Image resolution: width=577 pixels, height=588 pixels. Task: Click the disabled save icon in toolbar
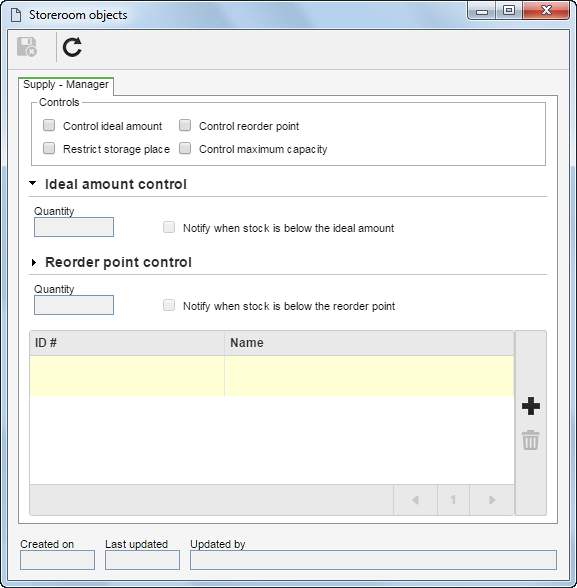(x=27, y=47)
